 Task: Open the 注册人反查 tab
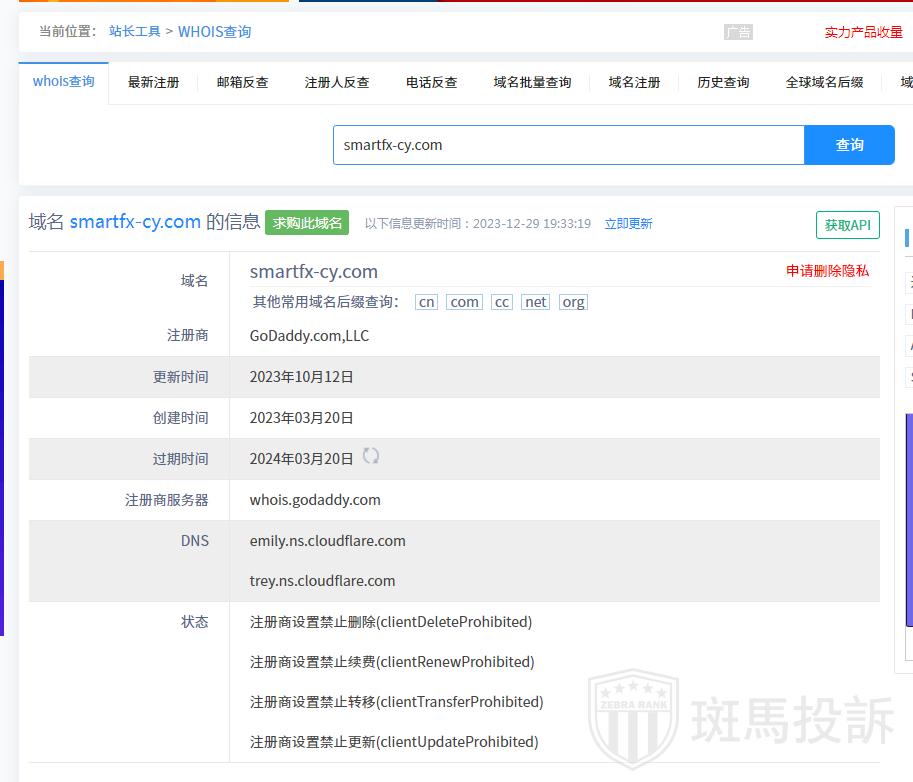pos(337,82)
